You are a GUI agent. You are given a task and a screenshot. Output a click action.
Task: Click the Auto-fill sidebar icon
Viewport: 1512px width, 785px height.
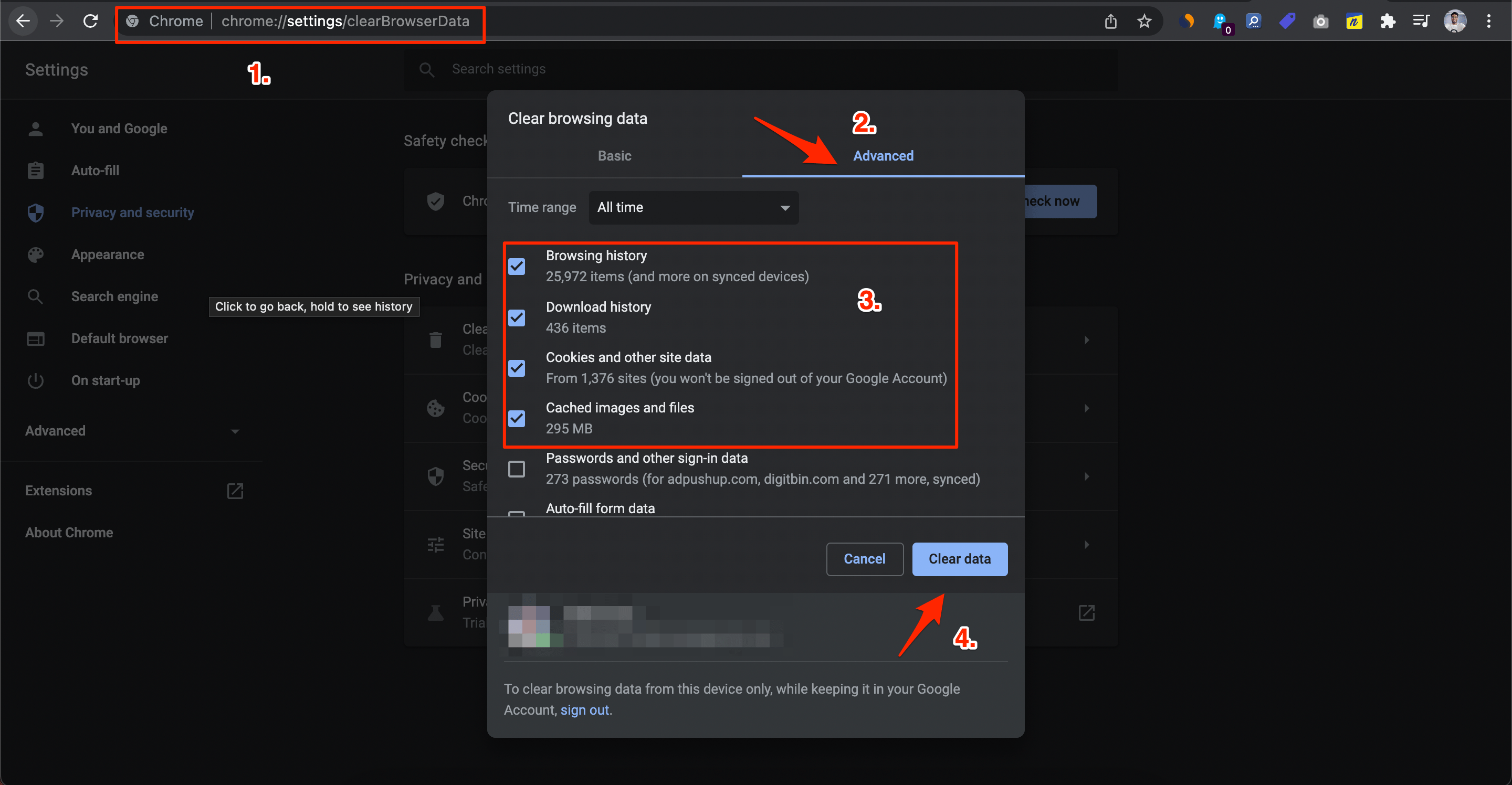pyautogui.click(x=35, y=170)
